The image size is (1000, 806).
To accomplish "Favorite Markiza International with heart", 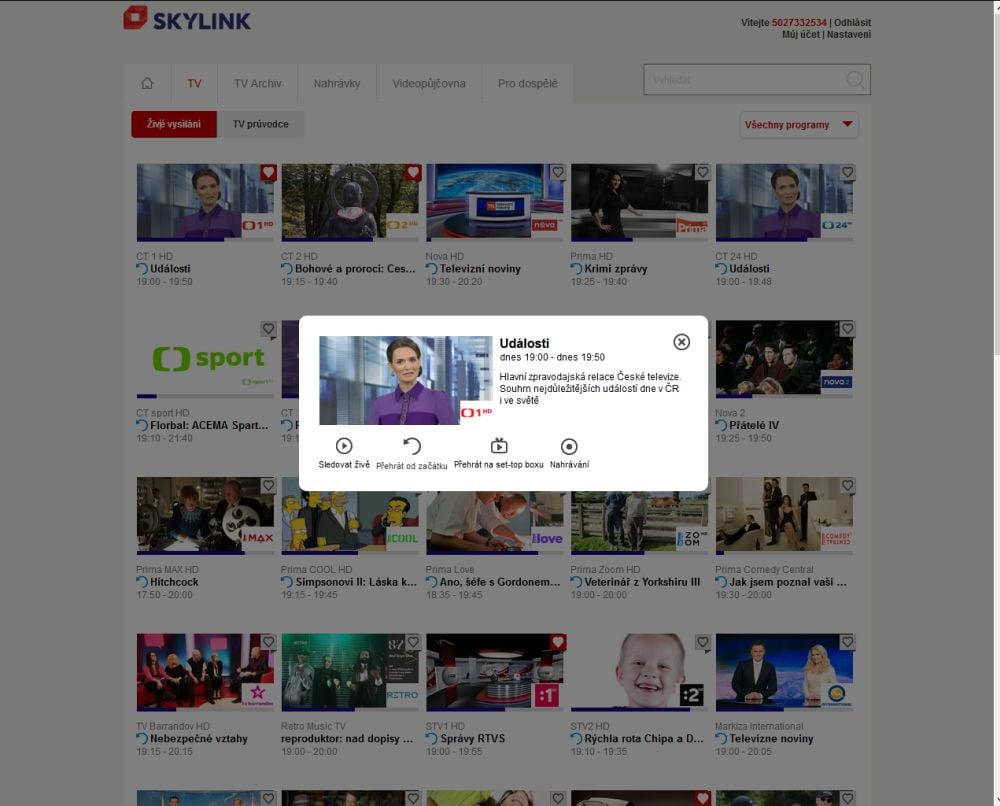I will pyautogui.click(x=848, y=642).
